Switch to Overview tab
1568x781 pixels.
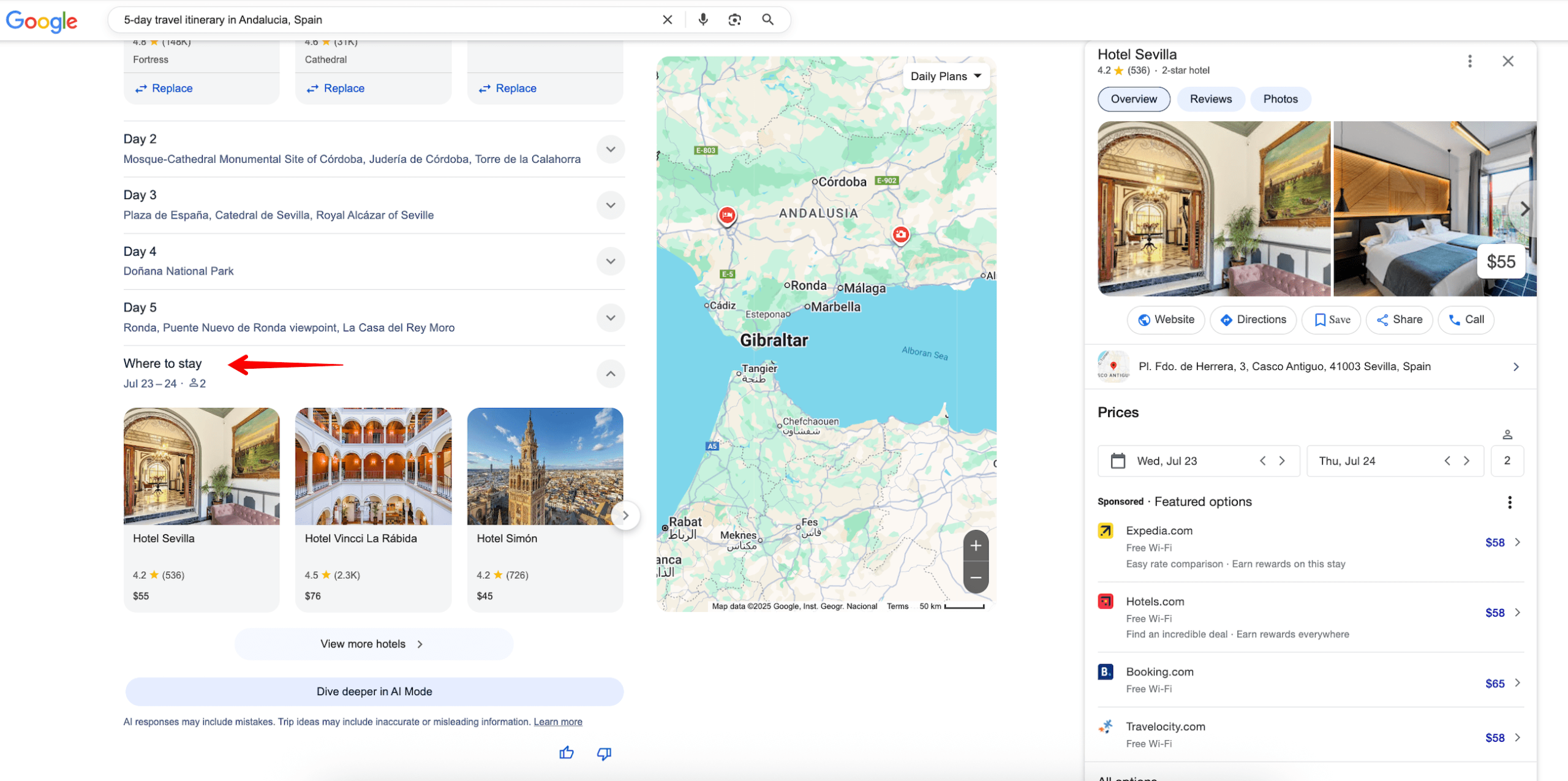(x=1134, y=99)
